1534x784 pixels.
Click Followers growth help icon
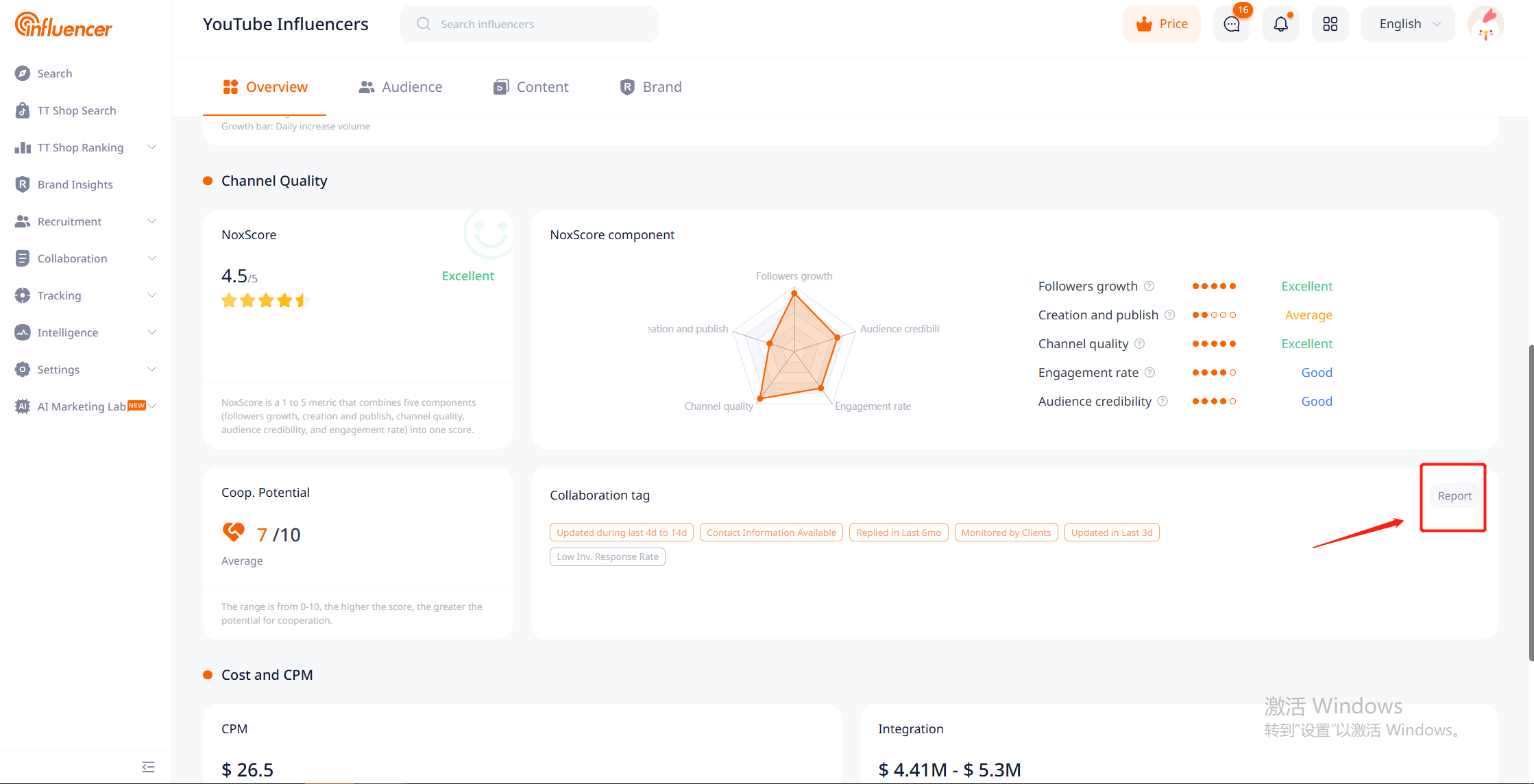click(1149, 286)
